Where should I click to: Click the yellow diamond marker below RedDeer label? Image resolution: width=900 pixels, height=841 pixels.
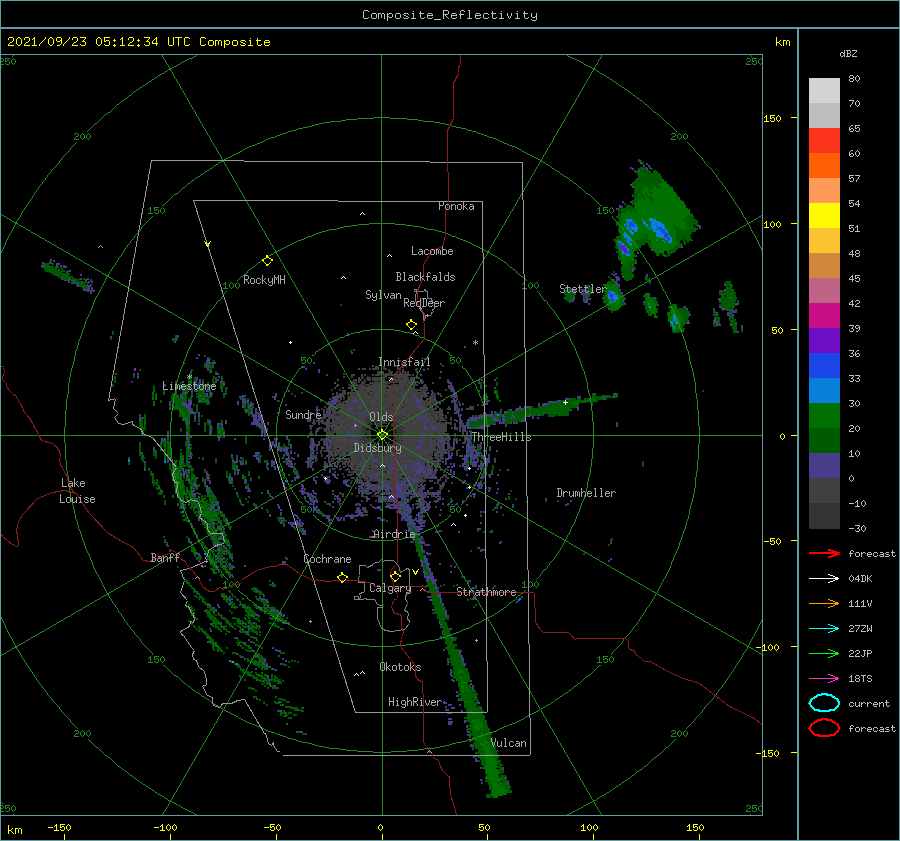(x=411, y=325)
